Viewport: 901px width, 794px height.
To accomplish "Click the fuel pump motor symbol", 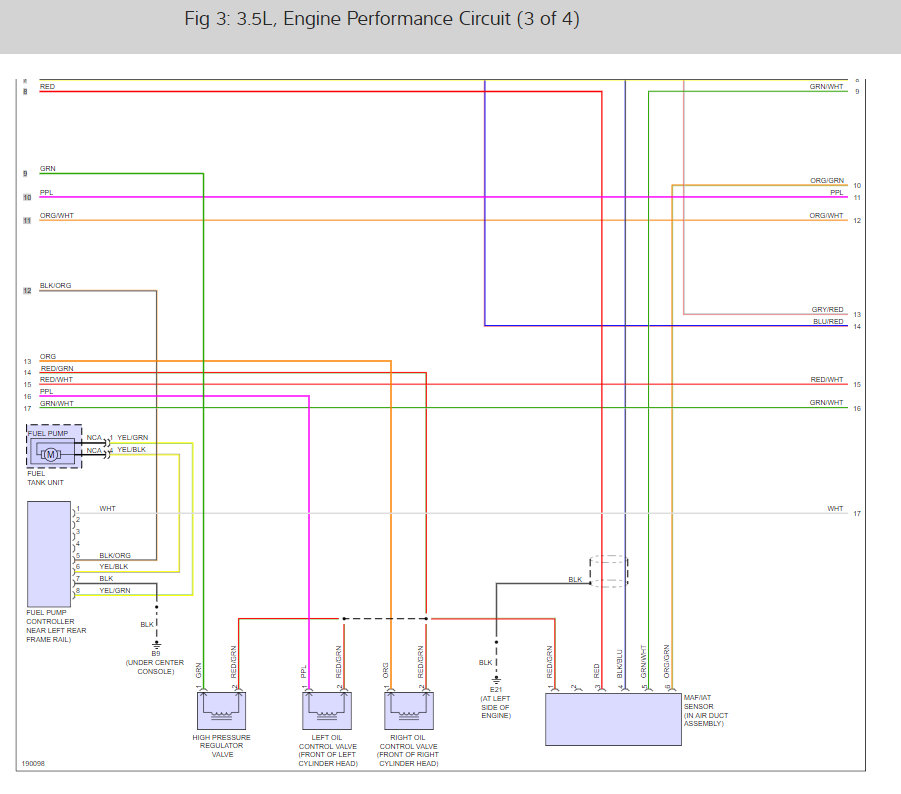I will point(51,454).
